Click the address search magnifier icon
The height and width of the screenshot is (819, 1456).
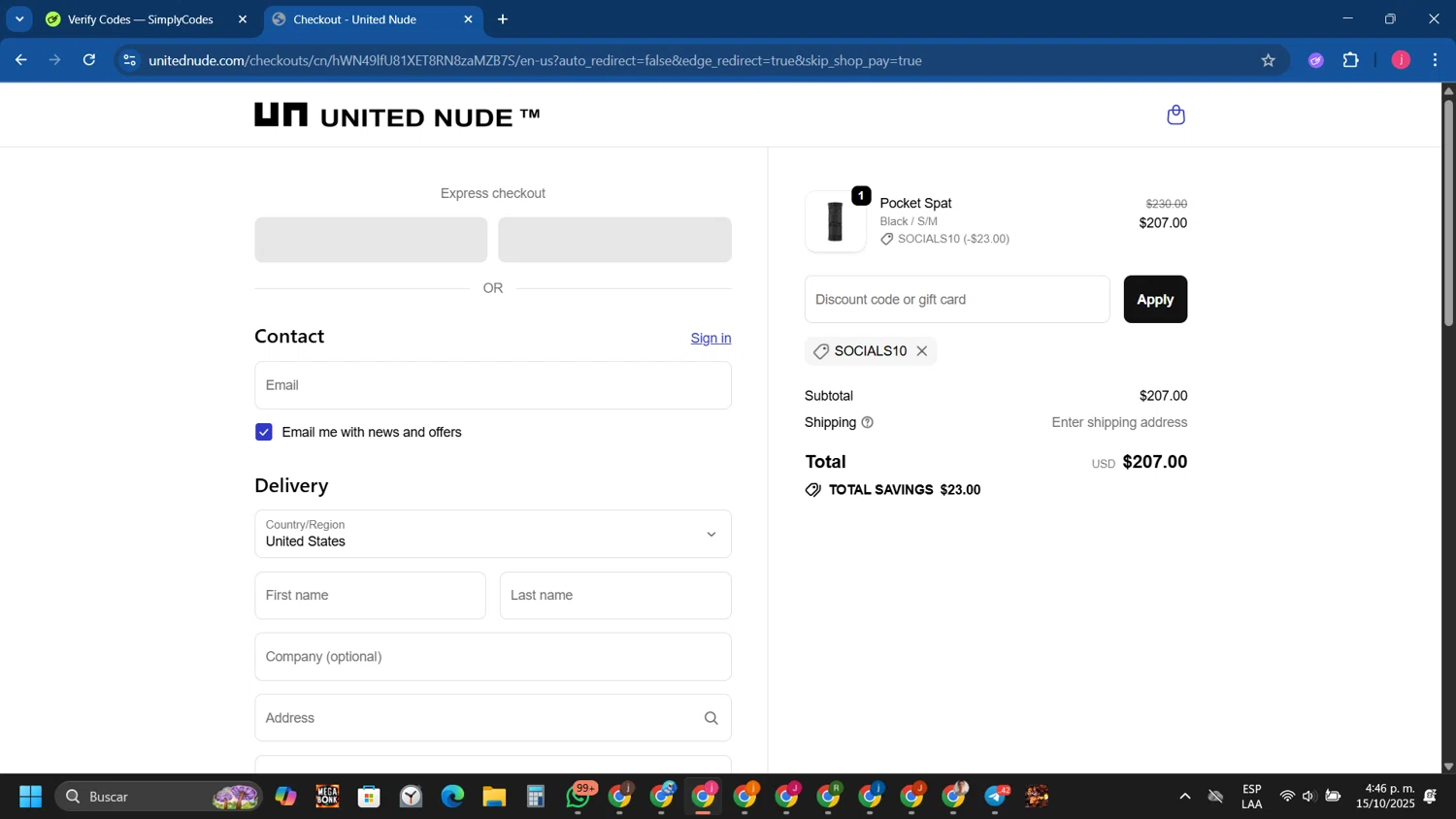[x=711, y=718]
